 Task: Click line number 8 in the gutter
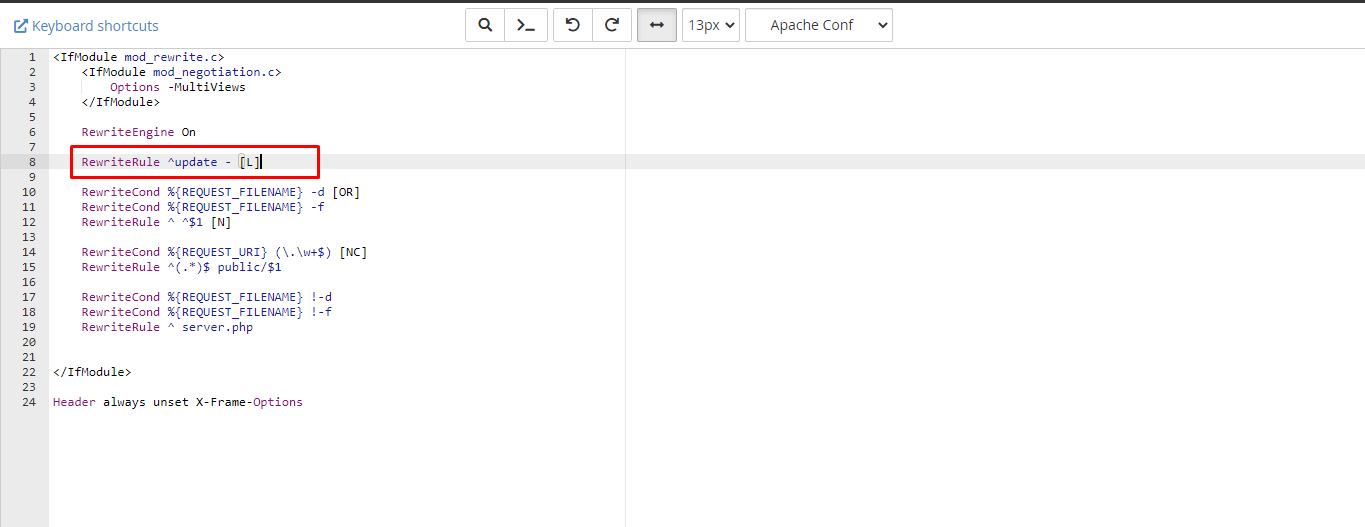coord(32,162)
